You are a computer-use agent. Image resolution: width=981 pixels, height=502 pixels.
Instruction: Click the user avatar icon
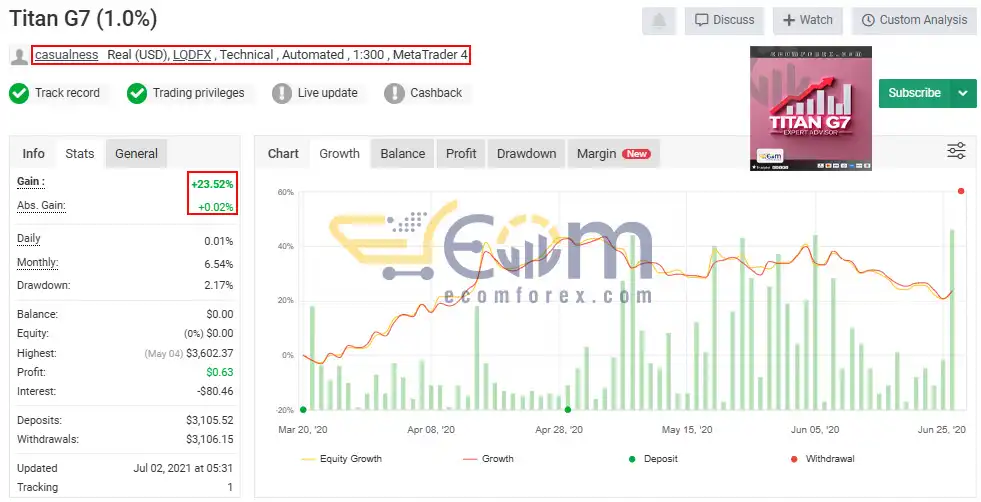[x=19, y=56]
